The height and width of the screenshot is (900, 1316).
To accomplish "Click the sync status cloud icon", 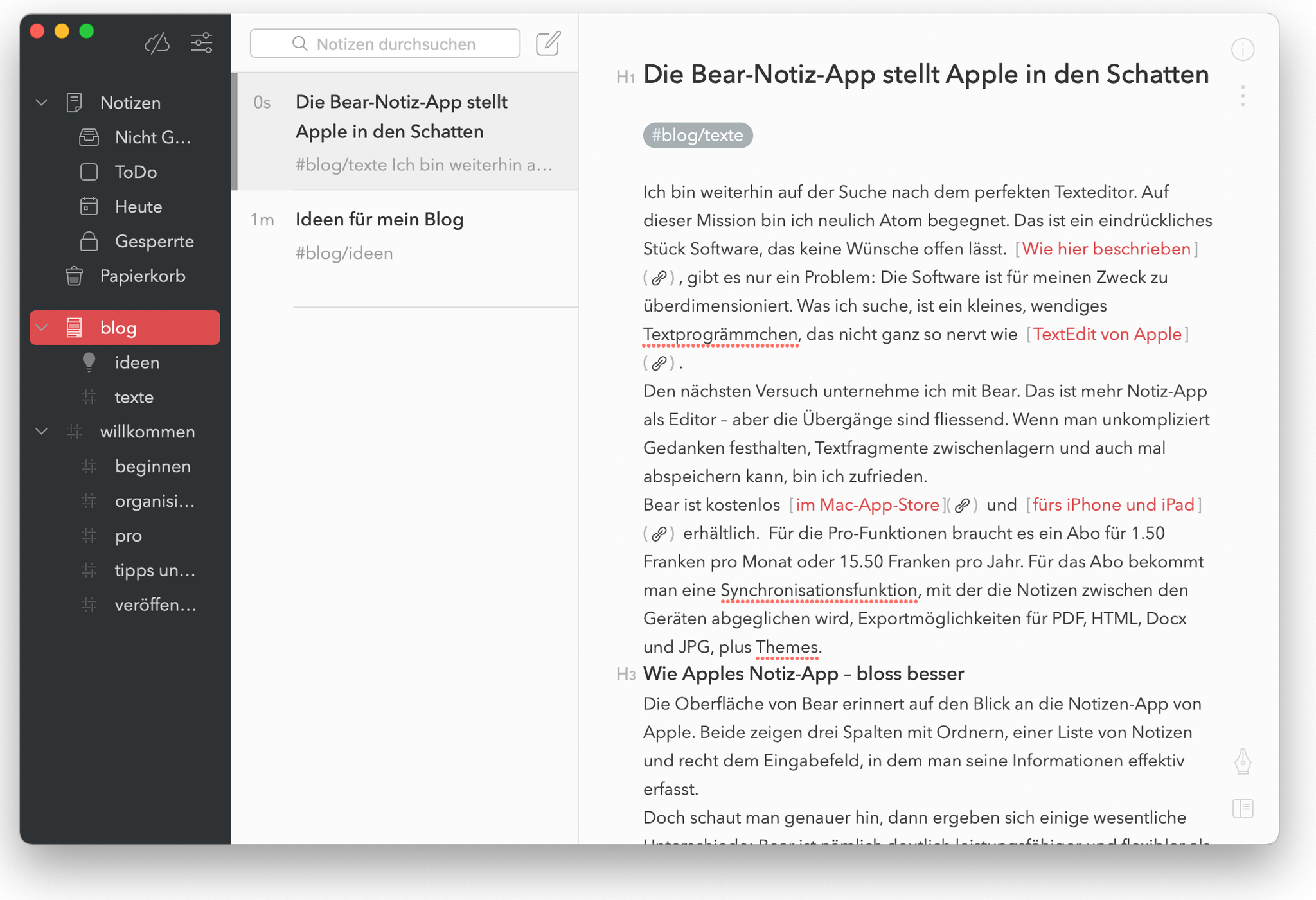I will pyautogui.click(x=157, y=43).
